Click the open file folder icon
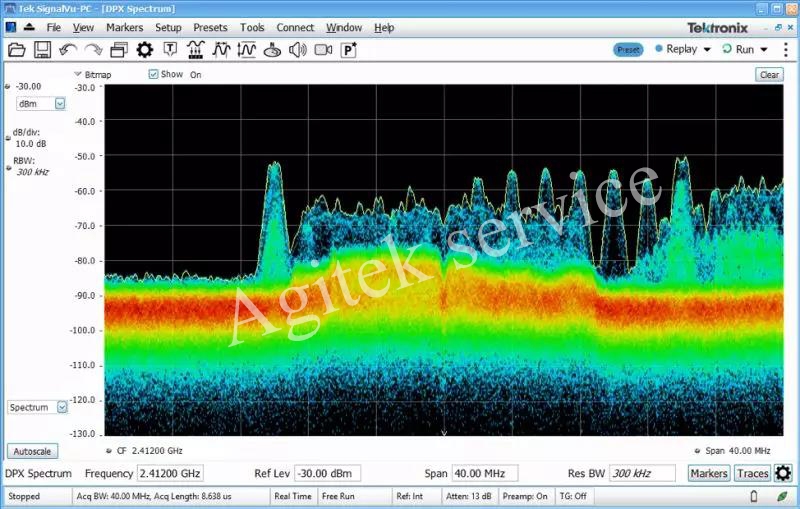This screenshot has height=509, width=800. coord(16,49)
